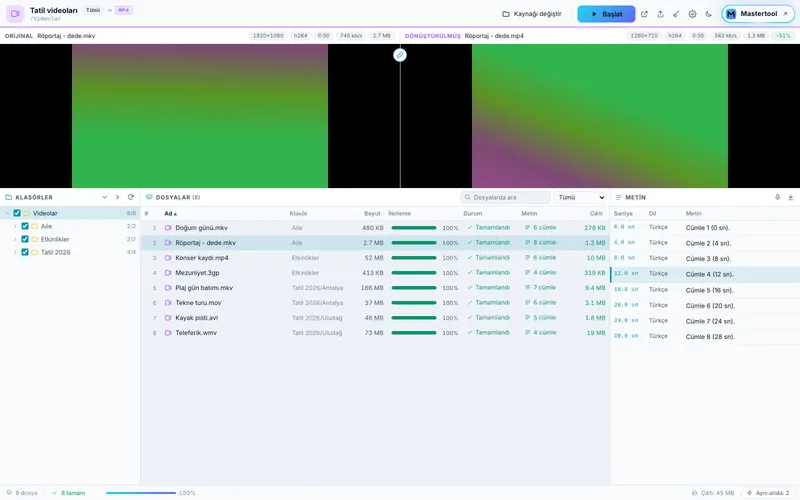This screenshot has height=500, width=800.
Task: Click the microphone icon in Metin panel
Action: click(777, 197)
